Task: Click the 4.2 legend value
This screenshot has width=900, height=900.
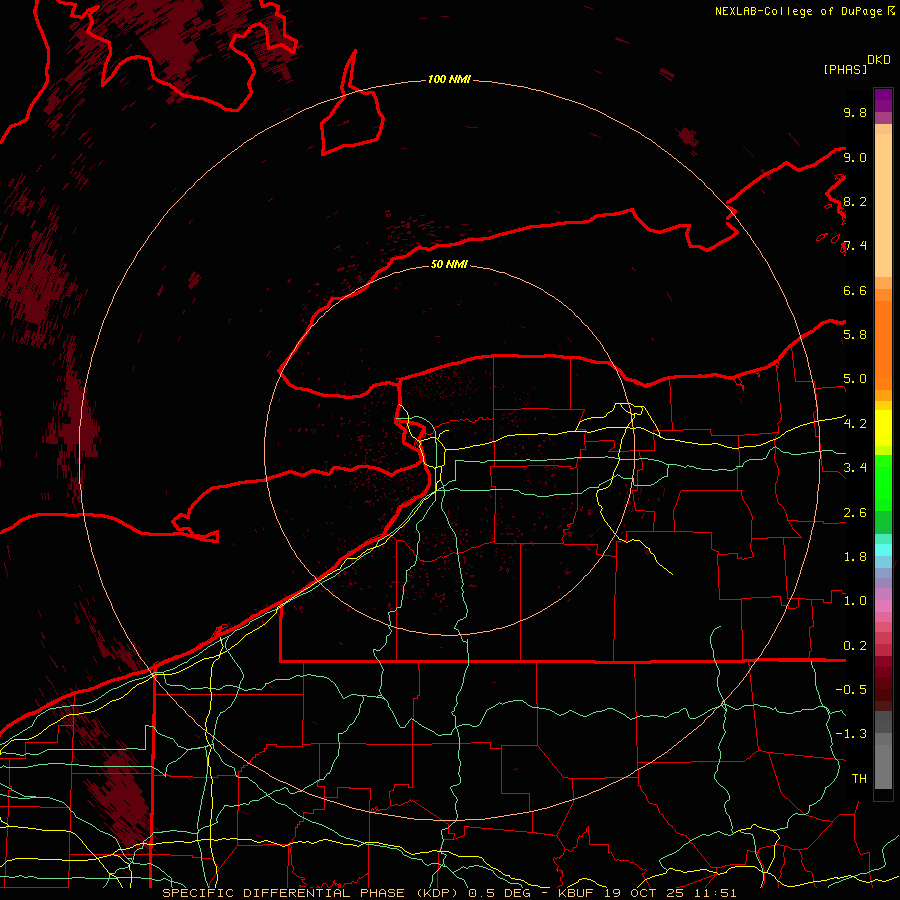Action: tap(855, 424)
